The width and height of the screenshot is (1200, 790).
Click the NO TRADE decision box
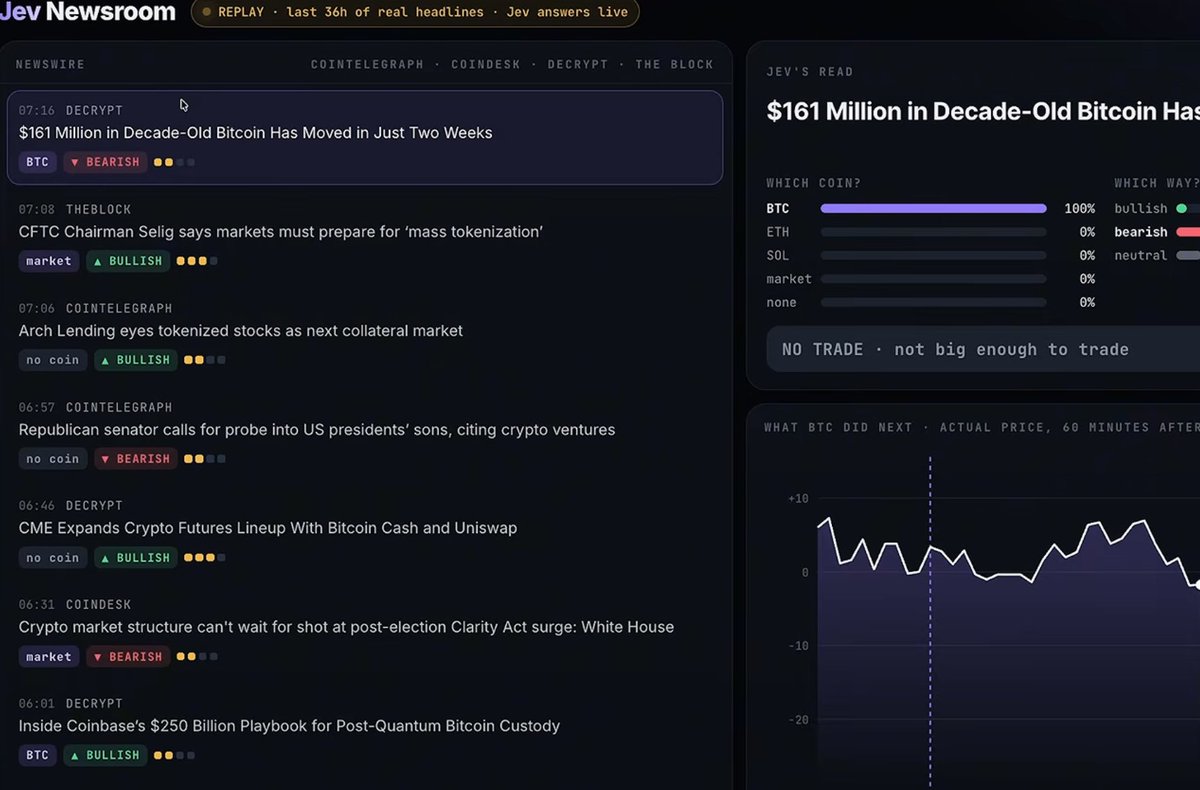click(983, 349)
